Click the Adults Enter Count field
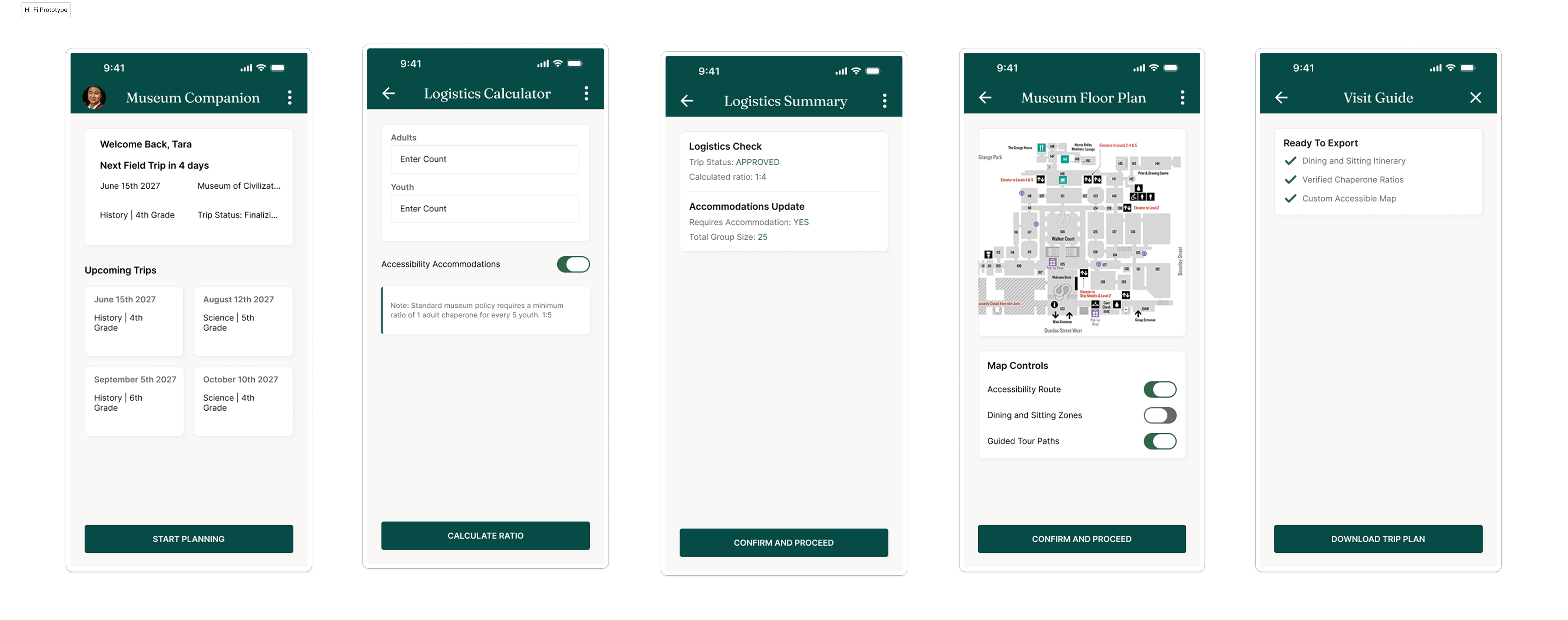The width and height of the screenshot is (1568, 620). (x=485, y=159)
